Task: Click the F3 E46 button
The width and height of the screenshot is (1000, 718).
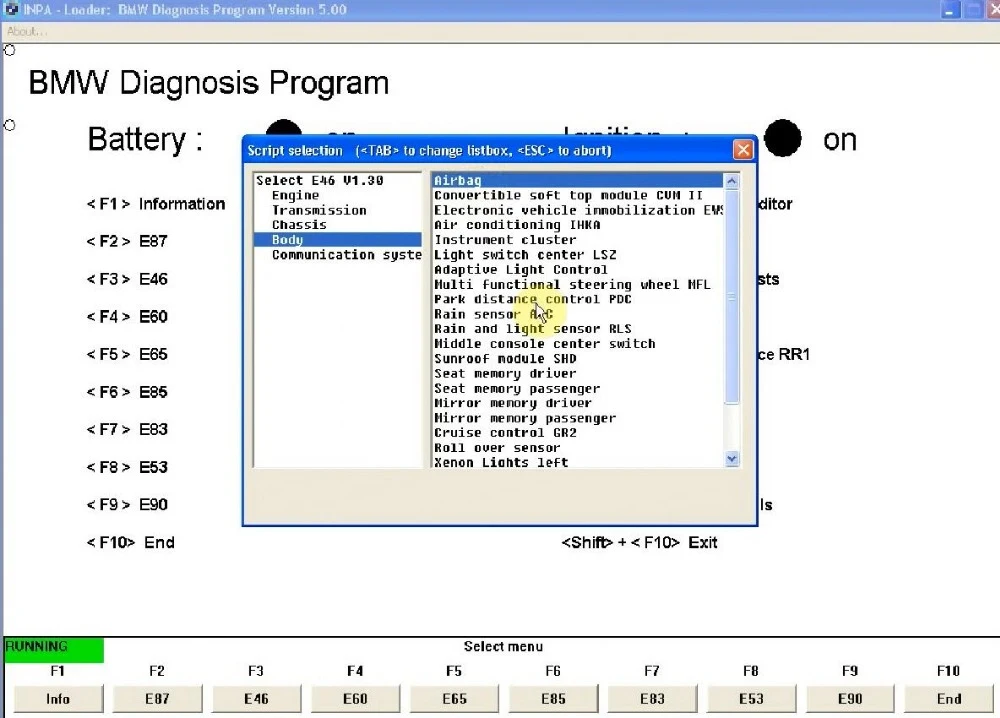Action: [256, 699]
